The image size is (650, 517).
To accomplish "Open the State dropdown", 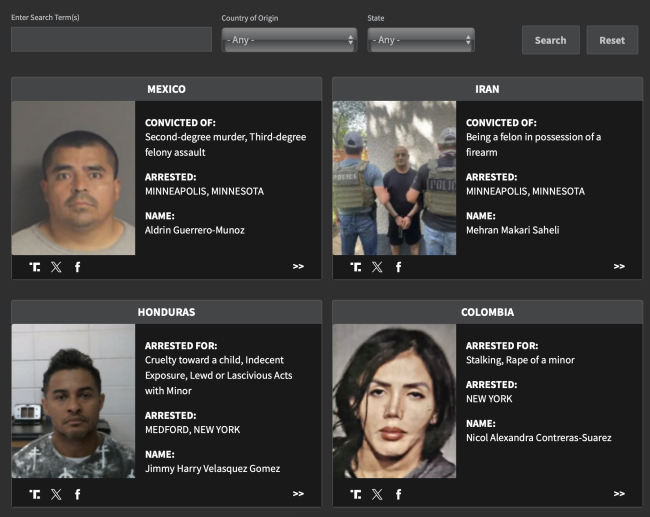I will [x=421, y=40].
